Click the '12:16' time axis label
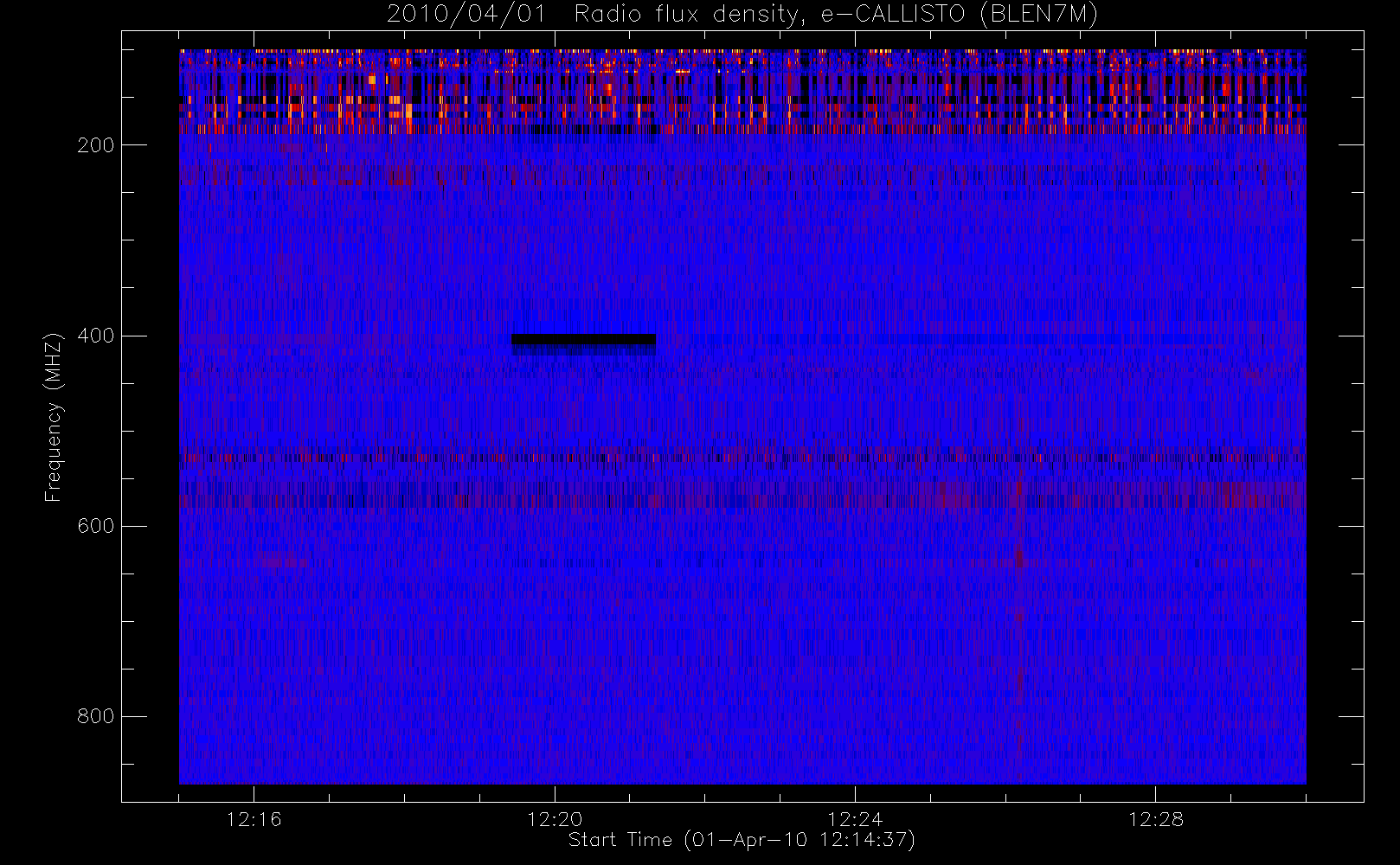The height and width of the screenshot is (865, 1400). 254,819
